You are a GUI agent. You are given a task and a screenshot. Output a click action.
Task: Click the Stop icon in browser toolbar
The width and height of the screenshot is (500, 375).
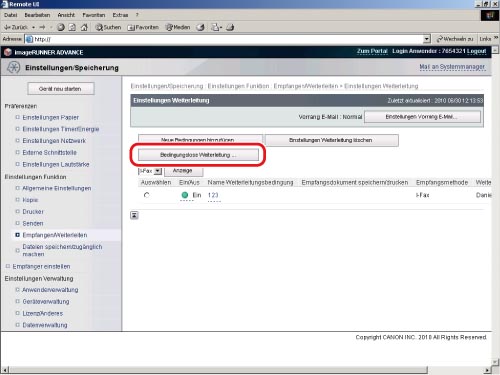61,27
